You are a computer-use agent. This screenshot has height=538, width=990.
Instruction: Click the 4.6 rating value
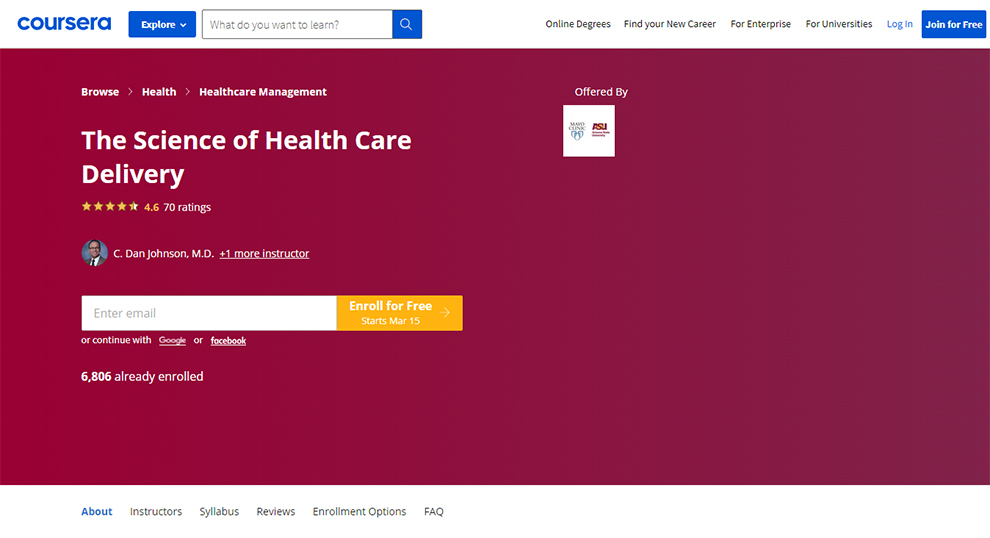pos(152,207)
